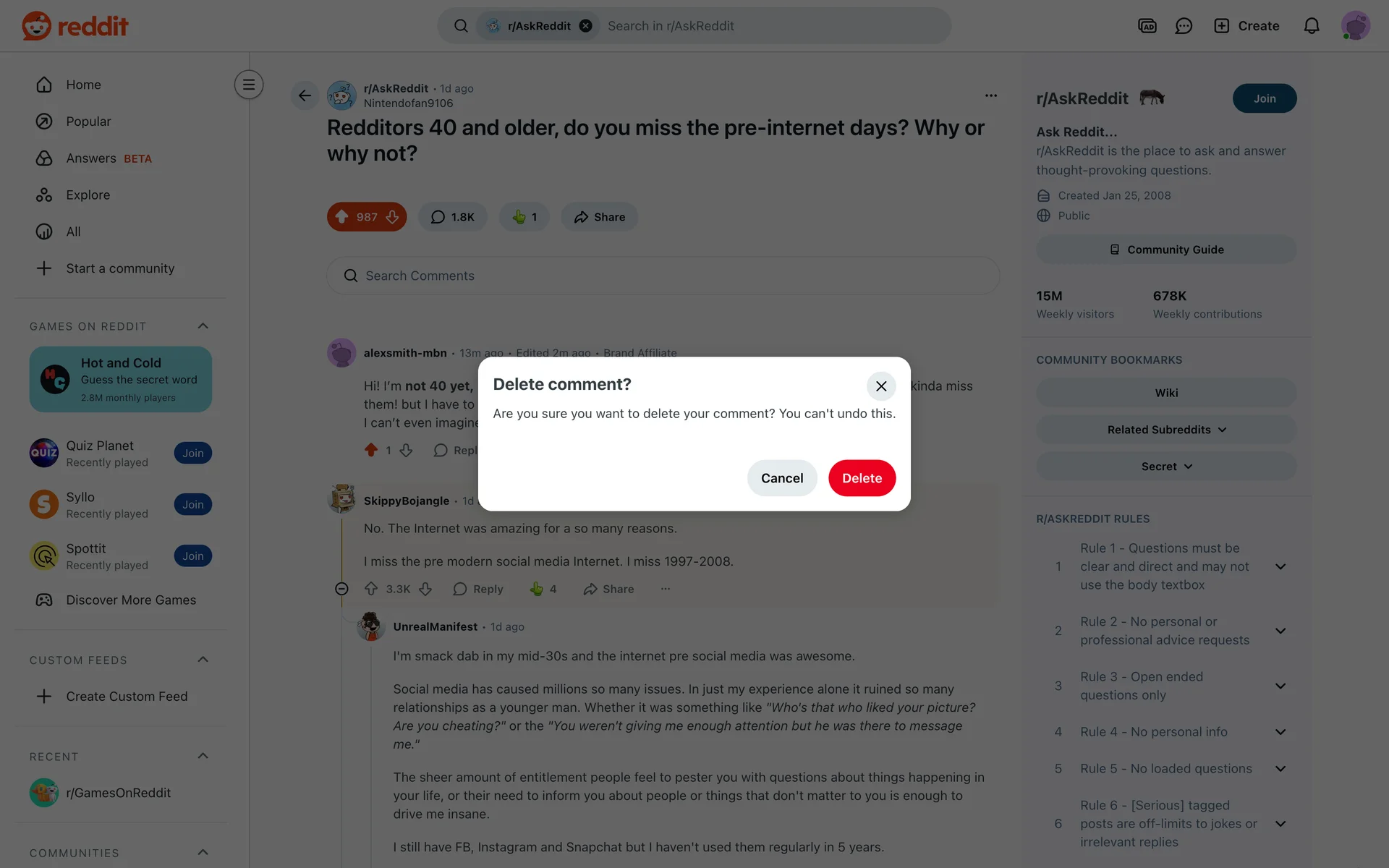
Task: Close the Delete comment dialog with X
Action: (x=881, y=386)
